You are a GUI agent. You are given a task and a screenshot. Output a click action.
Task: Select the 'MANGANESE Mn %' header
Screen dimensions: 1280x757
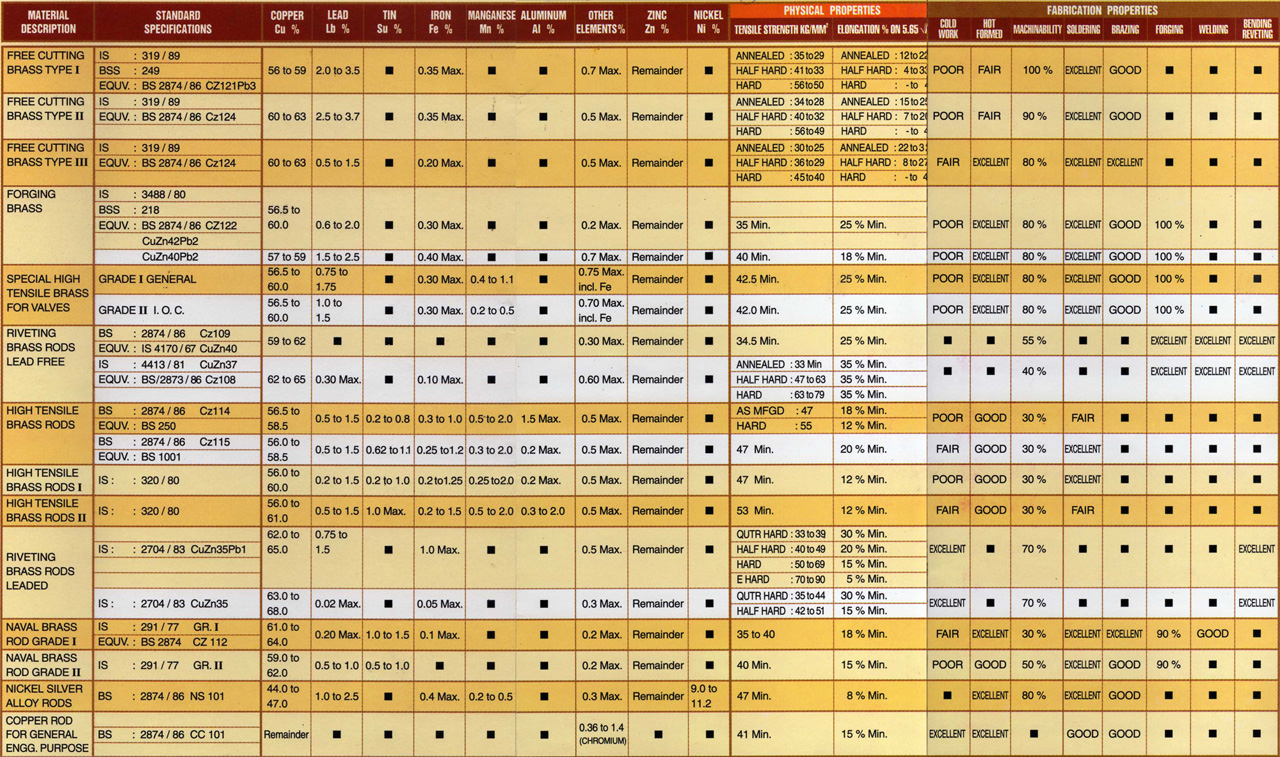coord(491,22)
